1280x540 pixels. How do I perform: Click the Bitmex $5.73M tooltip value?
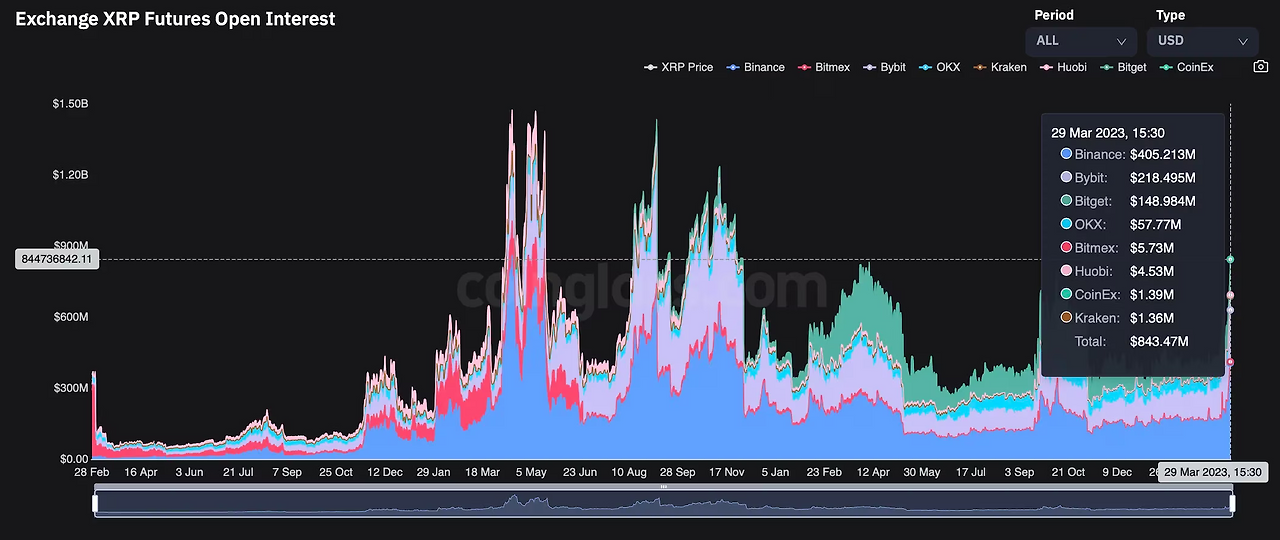[x=1152, y=248]
